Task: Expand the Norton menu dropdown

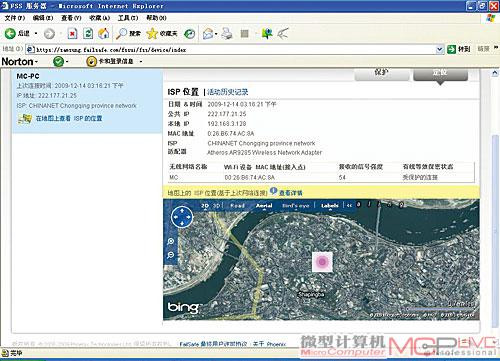Action: click(36, 62)
